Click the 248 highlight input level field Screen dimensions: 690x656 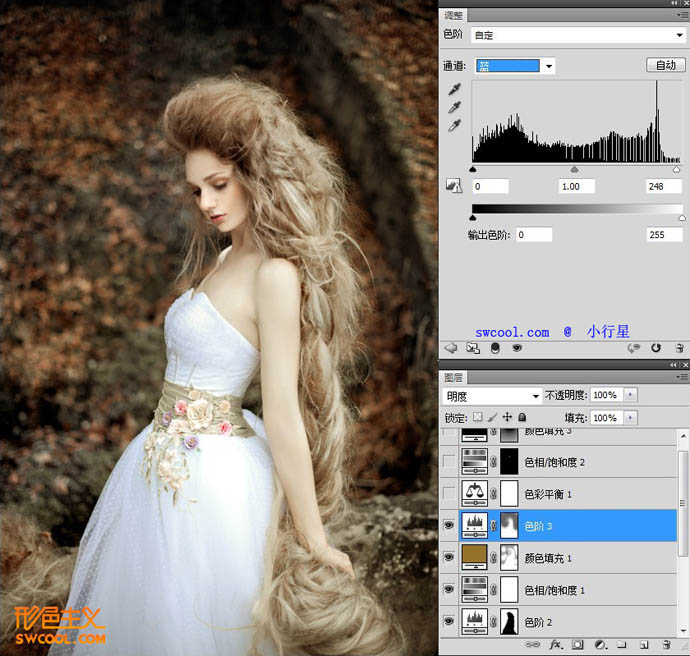[x=663, y=187]
